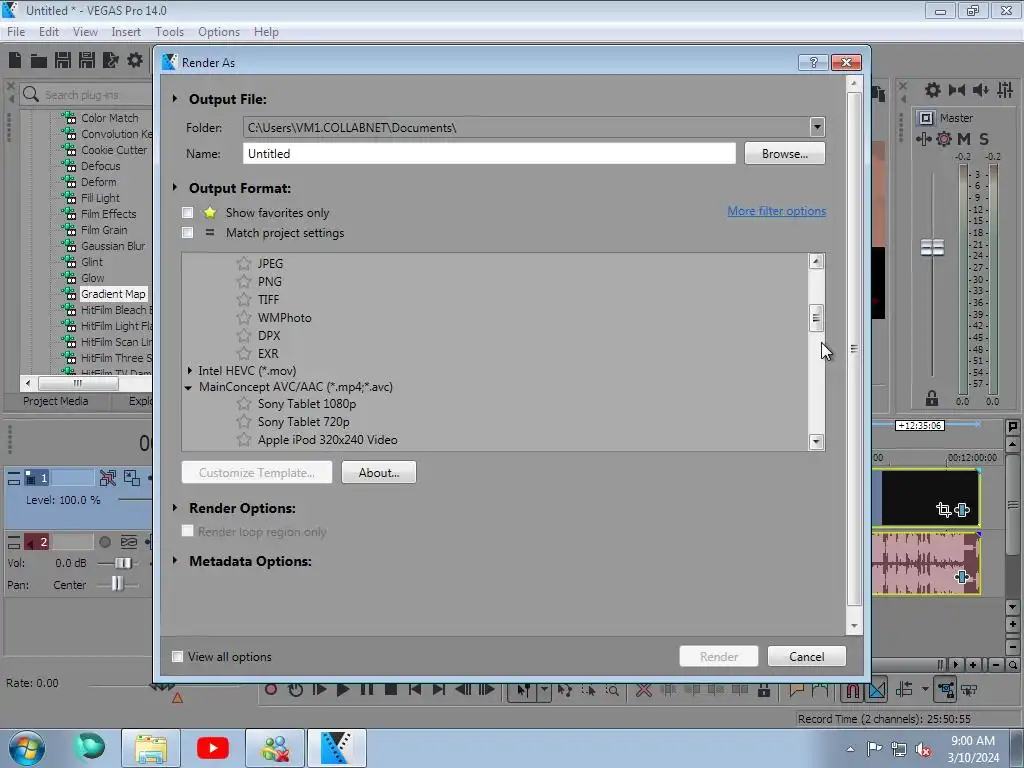Click Go to Start in transport bar
This screenshot has width=1024, height=768.
[x=415, y=690]
